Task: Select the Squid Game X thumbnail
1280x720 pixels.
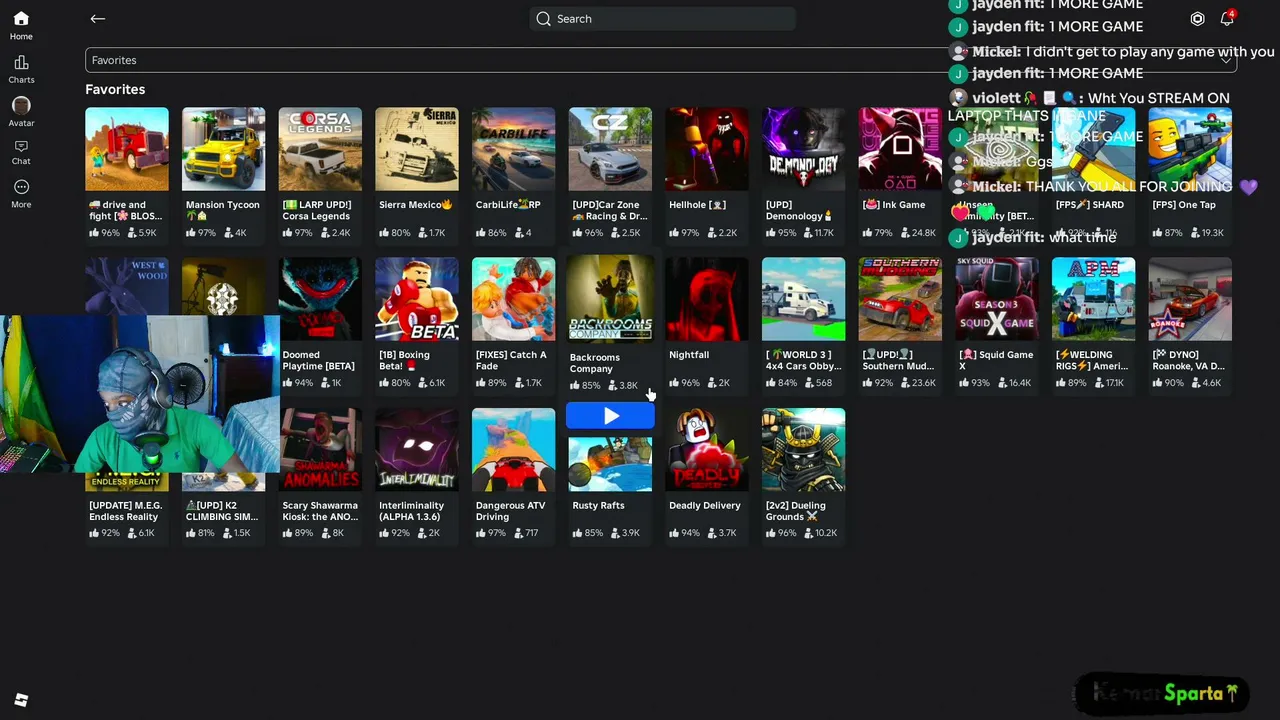Action: point(997,299)
